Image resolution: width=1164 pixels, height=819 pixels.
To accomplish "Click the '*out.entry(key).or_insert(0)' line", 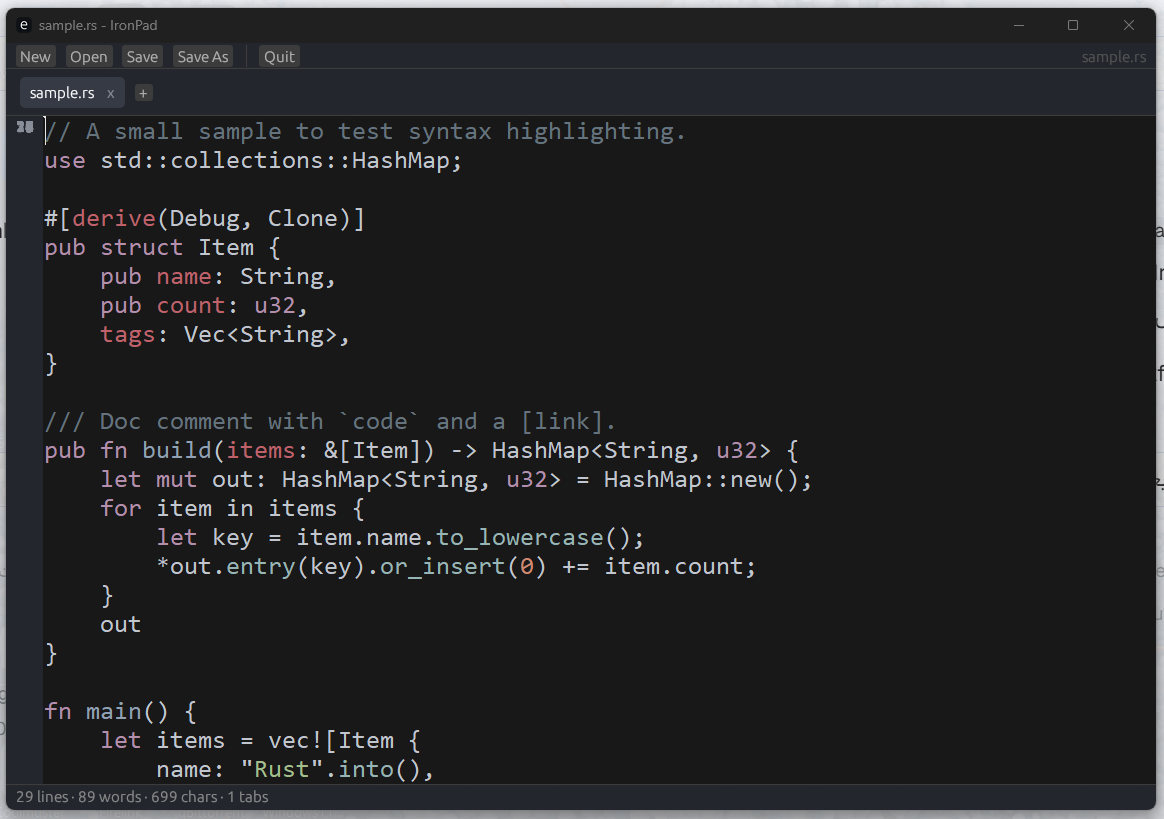I will click(x=457, y=566).
